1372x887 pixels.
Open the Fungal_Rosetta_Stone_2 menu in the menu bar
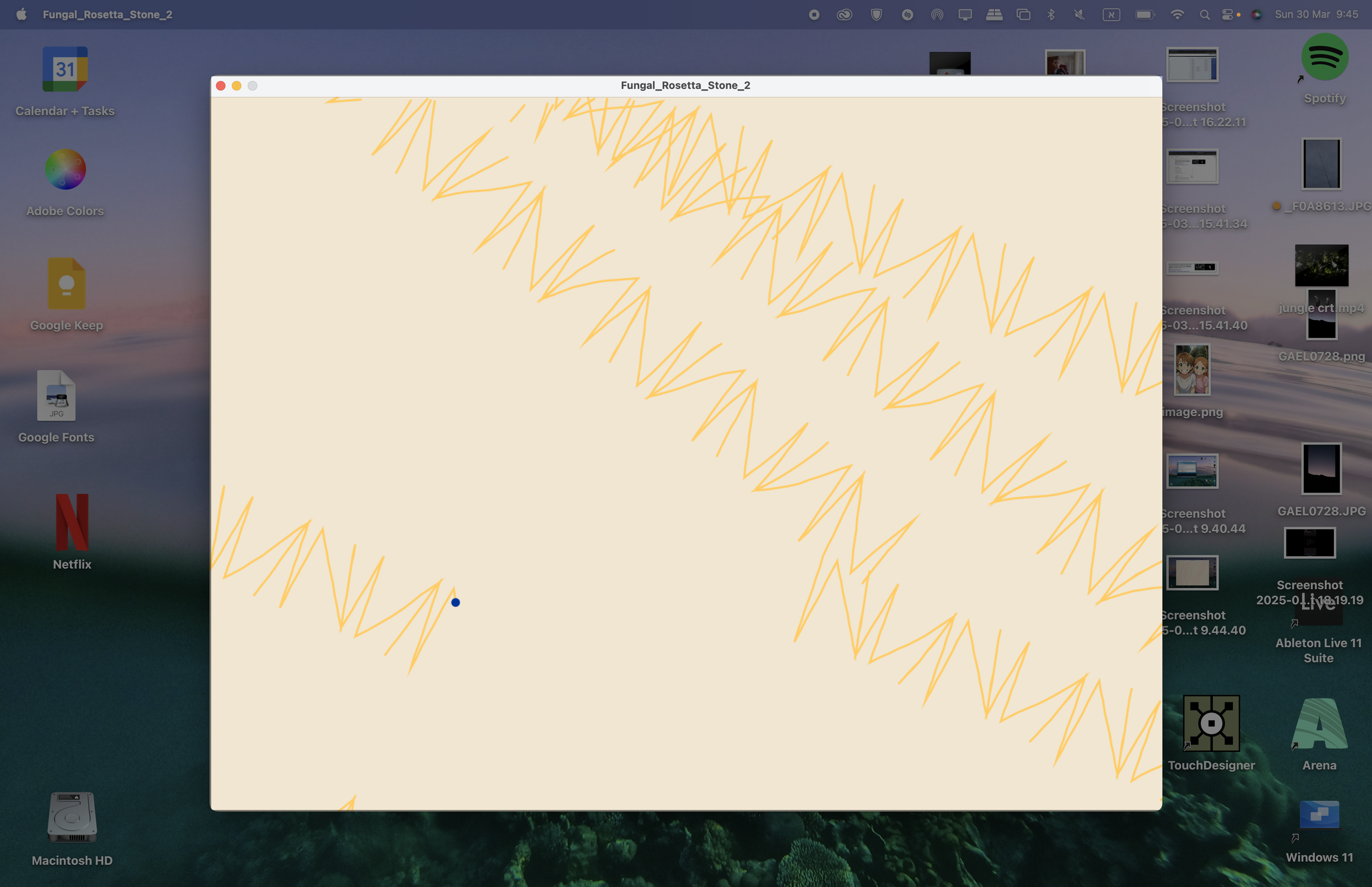[108, 14]
